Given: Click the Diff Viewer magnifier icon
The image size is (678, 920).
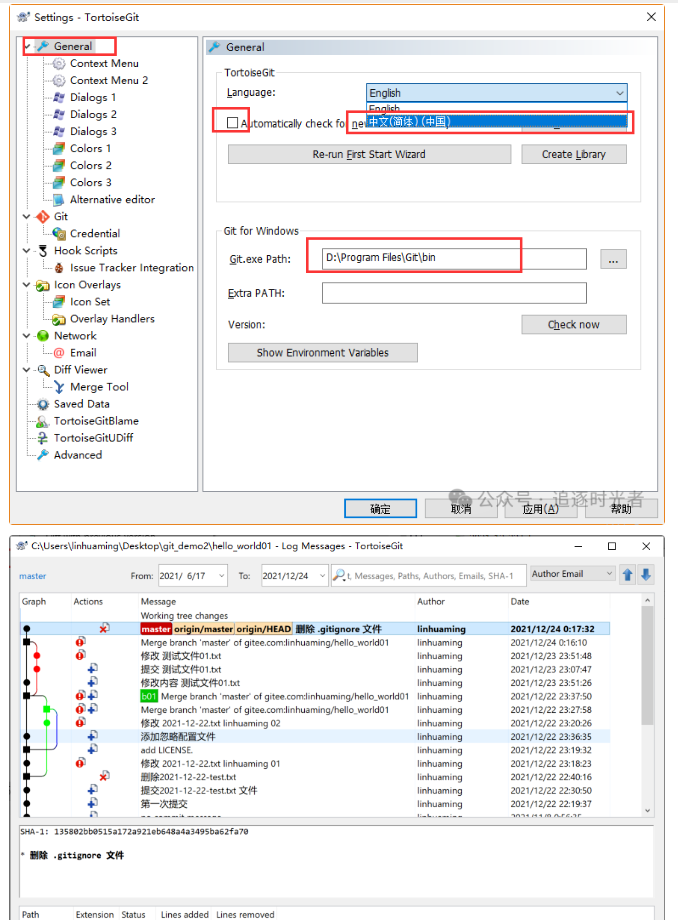Looking at the screenshot, I should tap(43, 370).
